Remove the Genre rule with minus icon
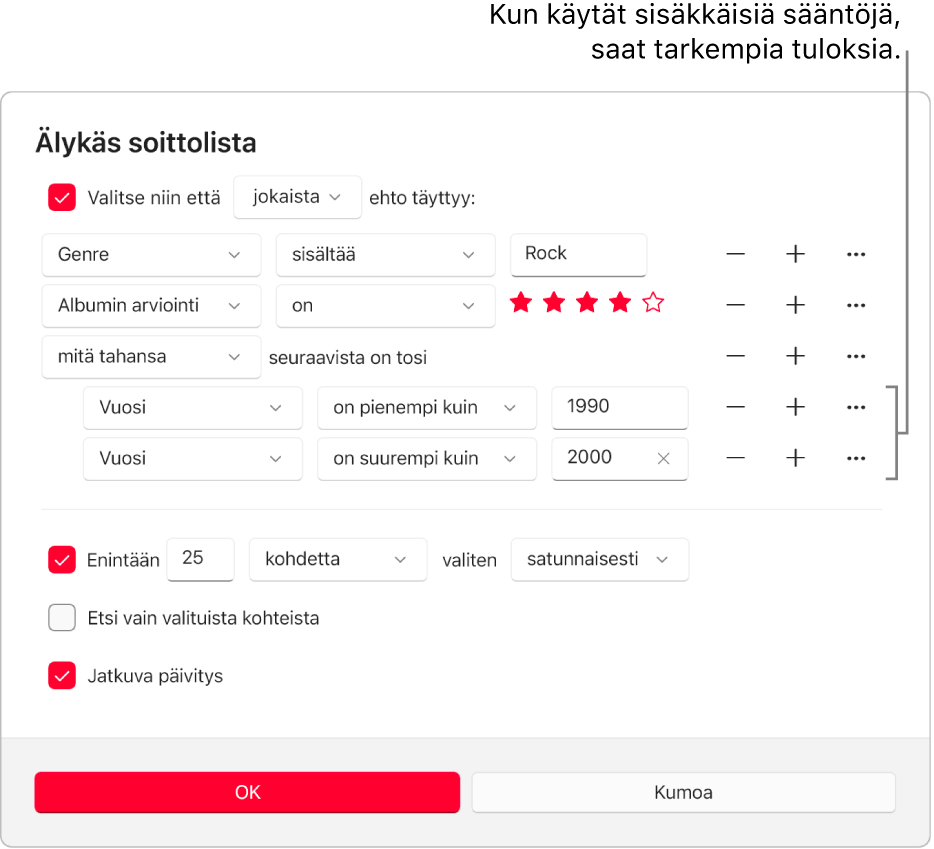The width and height of the screenshot is (934, 849). coord(735,255)
